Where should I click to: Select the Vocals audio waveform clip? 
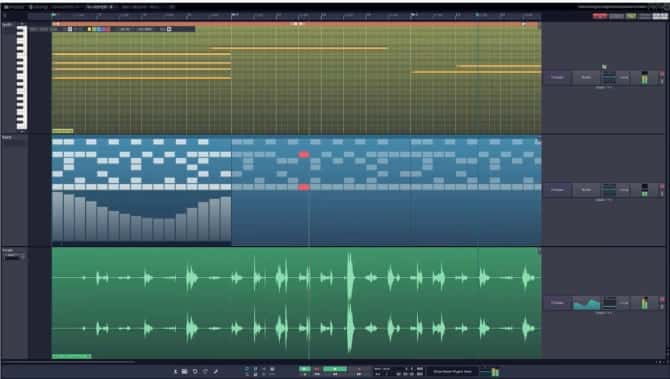(297, 303)
